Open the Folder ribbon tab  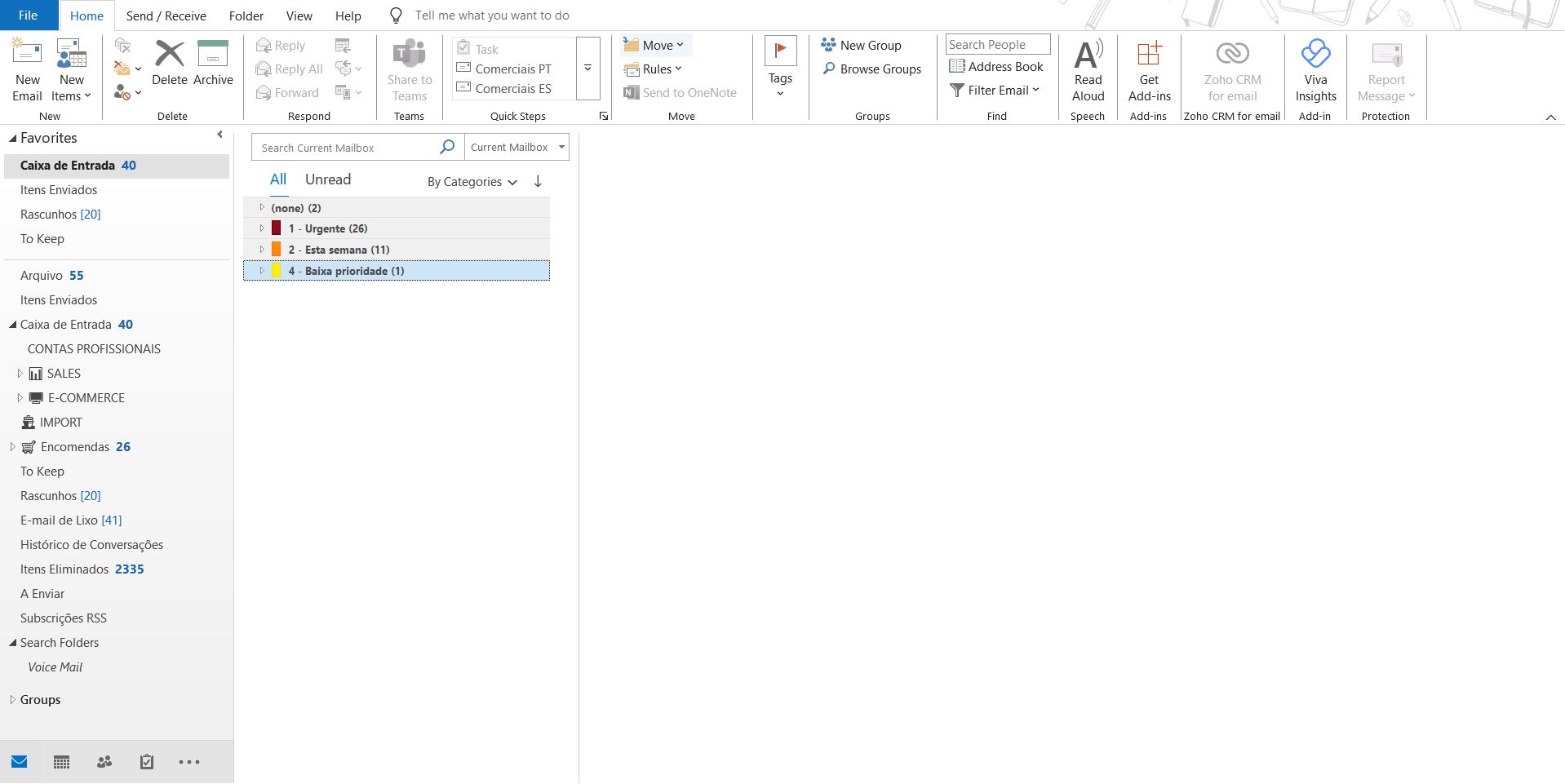[246, 16]
